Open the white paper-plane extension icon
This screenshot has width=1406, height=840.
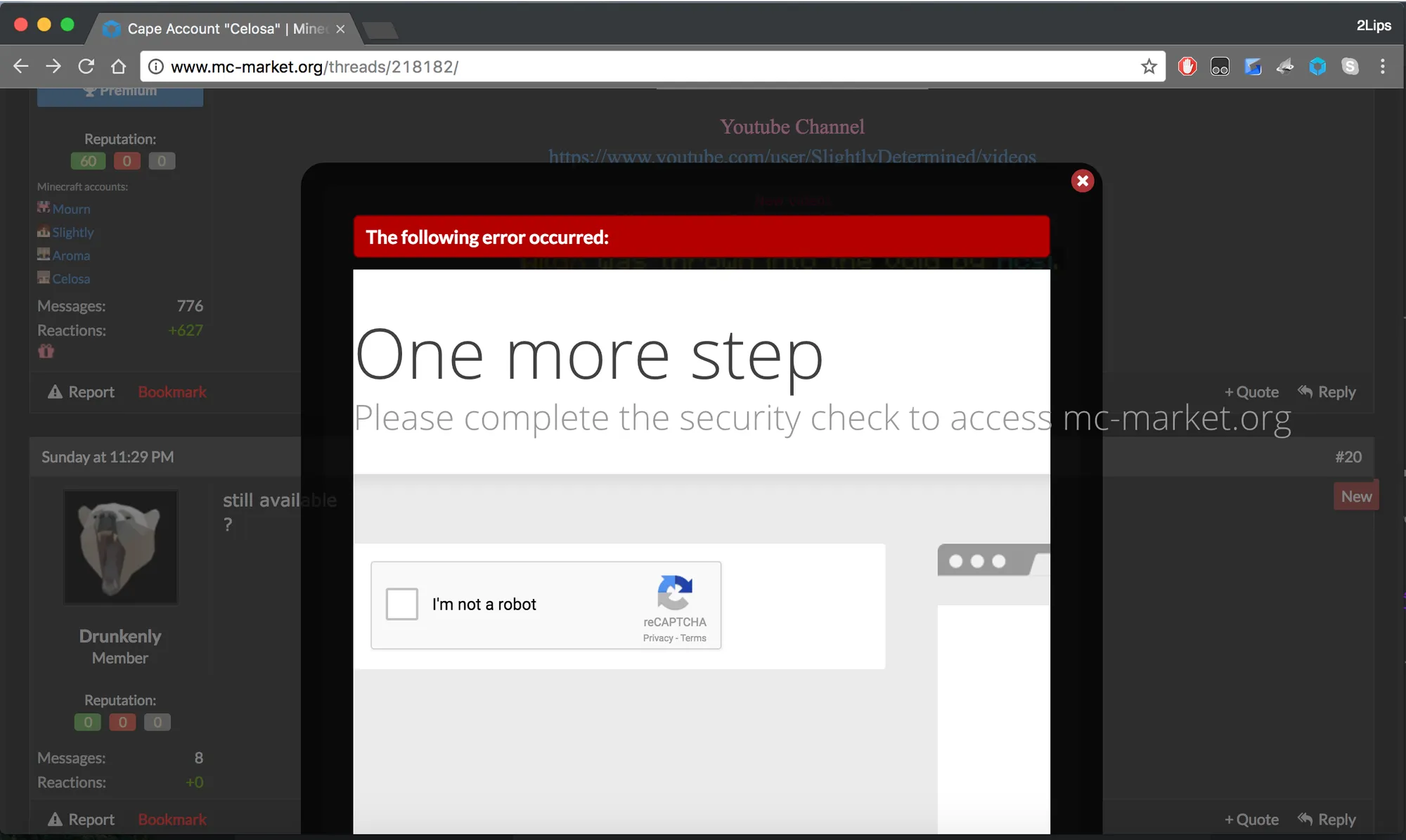[x=1285, y=67]
